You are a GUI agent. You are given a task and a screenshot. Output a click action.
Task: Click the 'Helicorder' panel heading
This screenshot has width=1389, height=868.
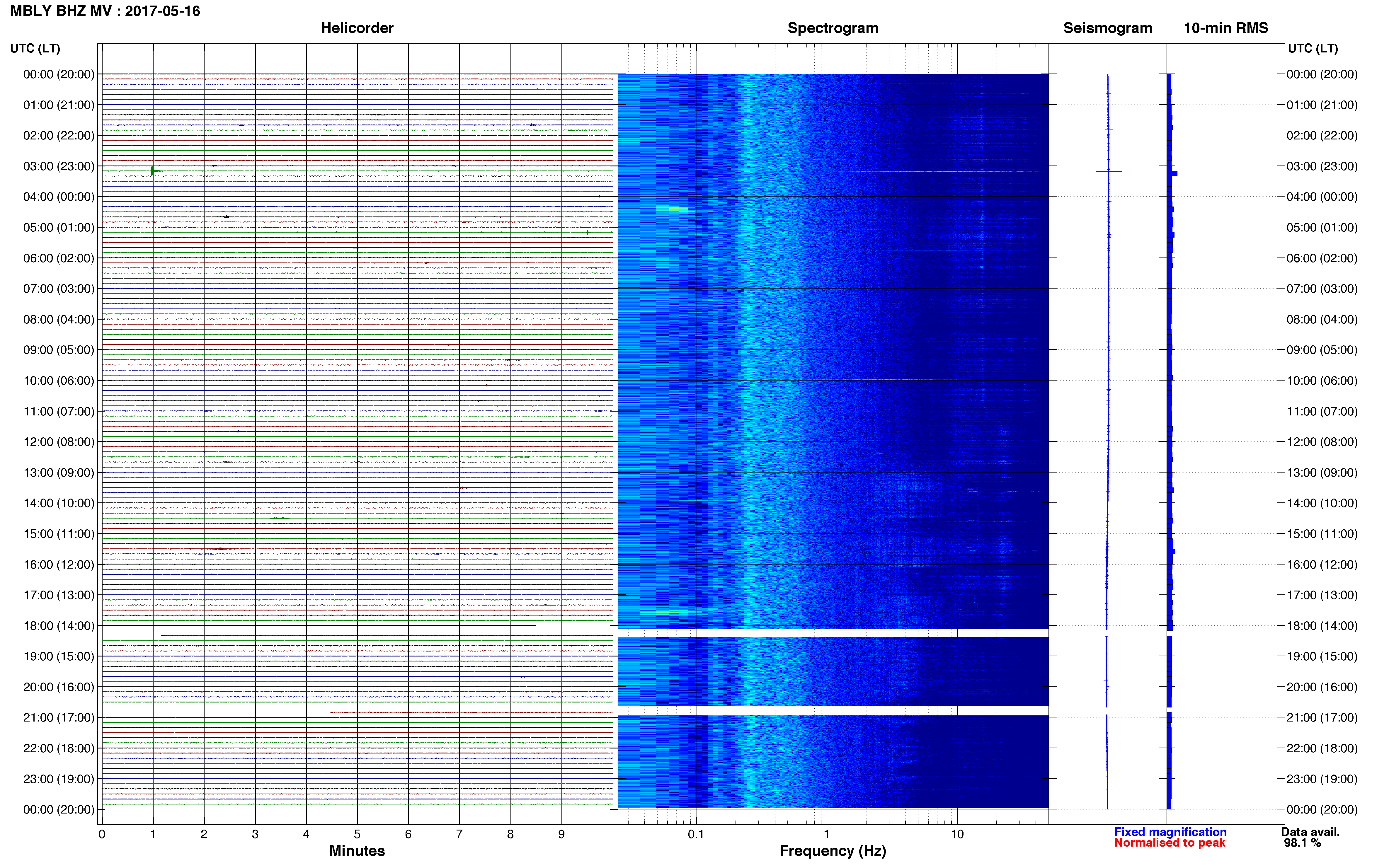pyautogui.click(x=357, y=28)
